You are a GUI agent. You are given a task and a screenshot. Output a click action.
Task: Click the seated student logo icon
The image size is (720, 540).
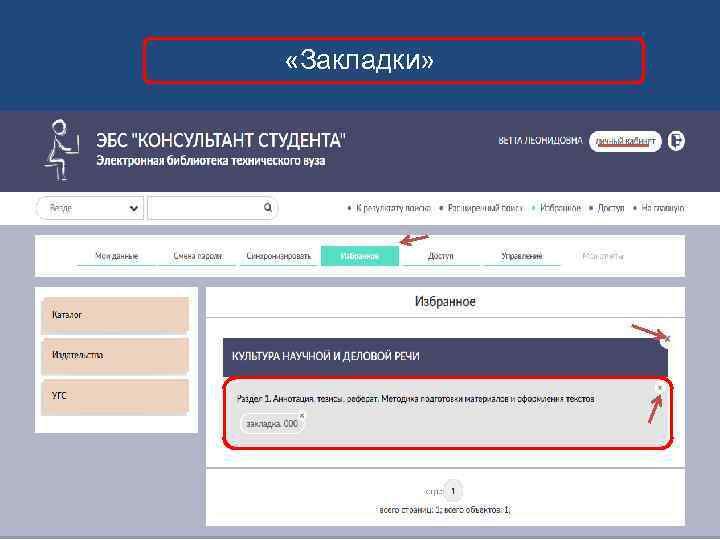(62, 150)
